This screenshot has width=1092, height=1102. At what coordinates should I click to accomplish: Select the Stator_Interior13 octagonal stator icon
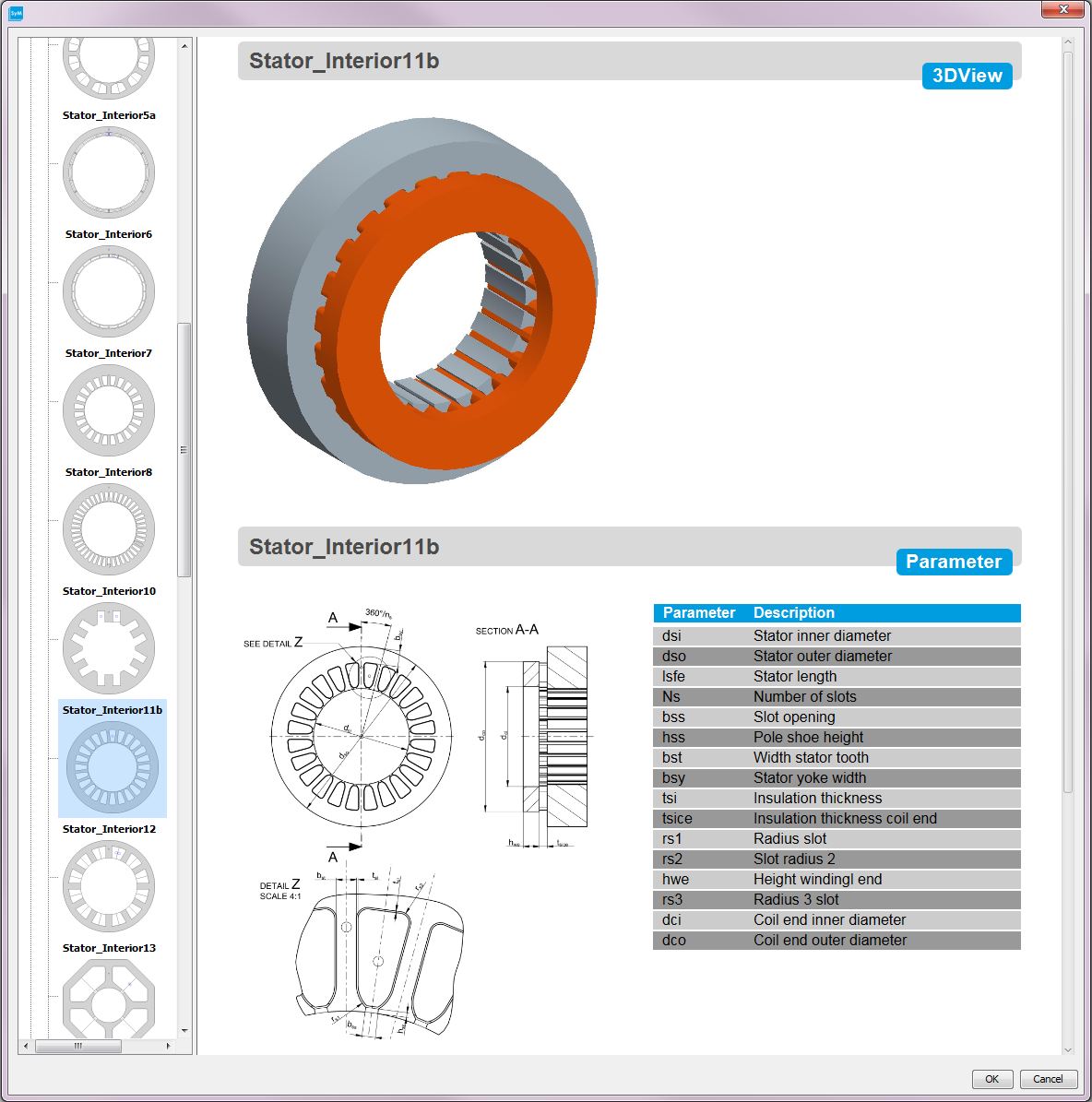pos(109,1001)
